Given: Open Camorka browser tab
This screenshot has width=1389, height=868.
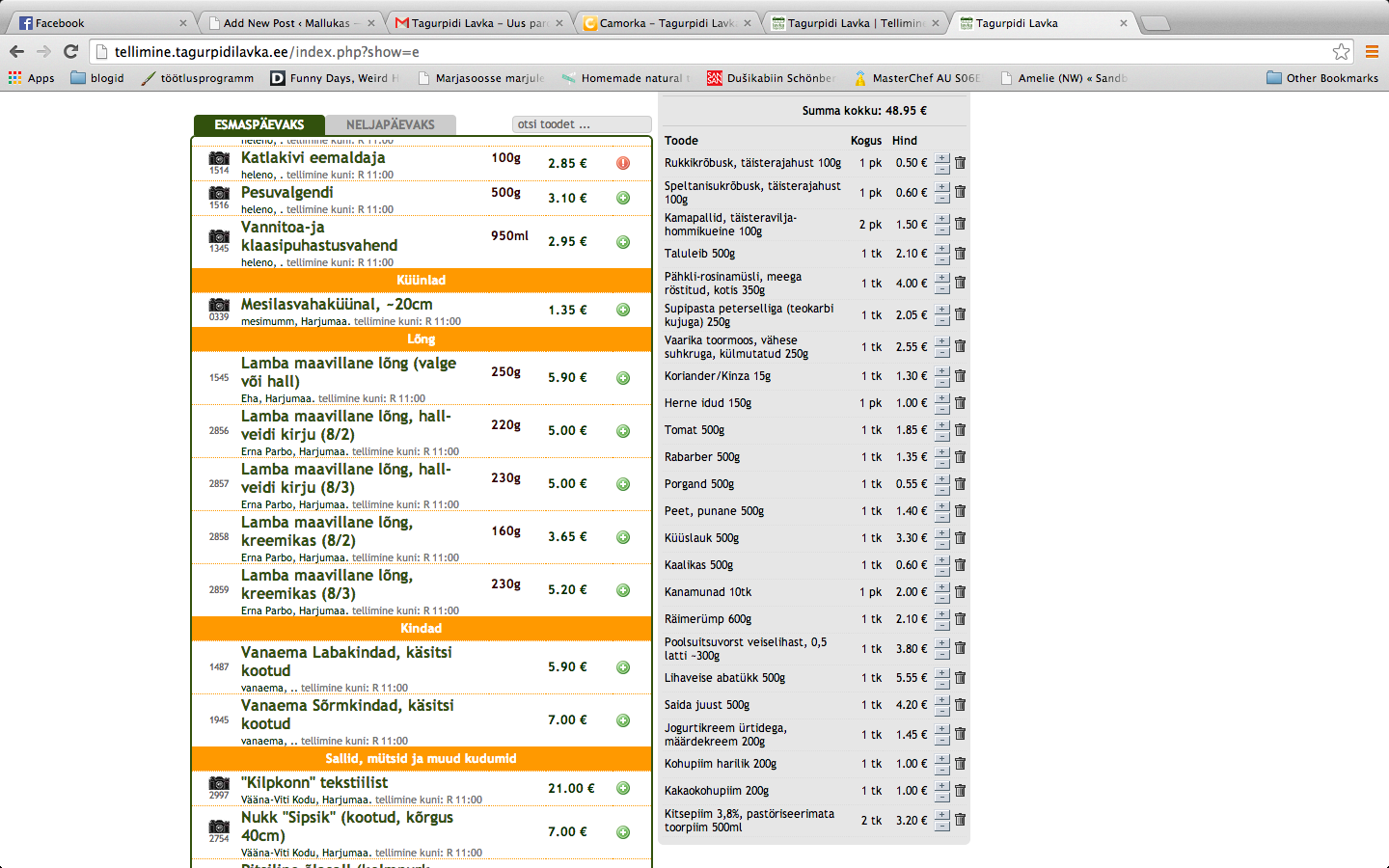Looking at the screenshot, I should click(667, 23).
